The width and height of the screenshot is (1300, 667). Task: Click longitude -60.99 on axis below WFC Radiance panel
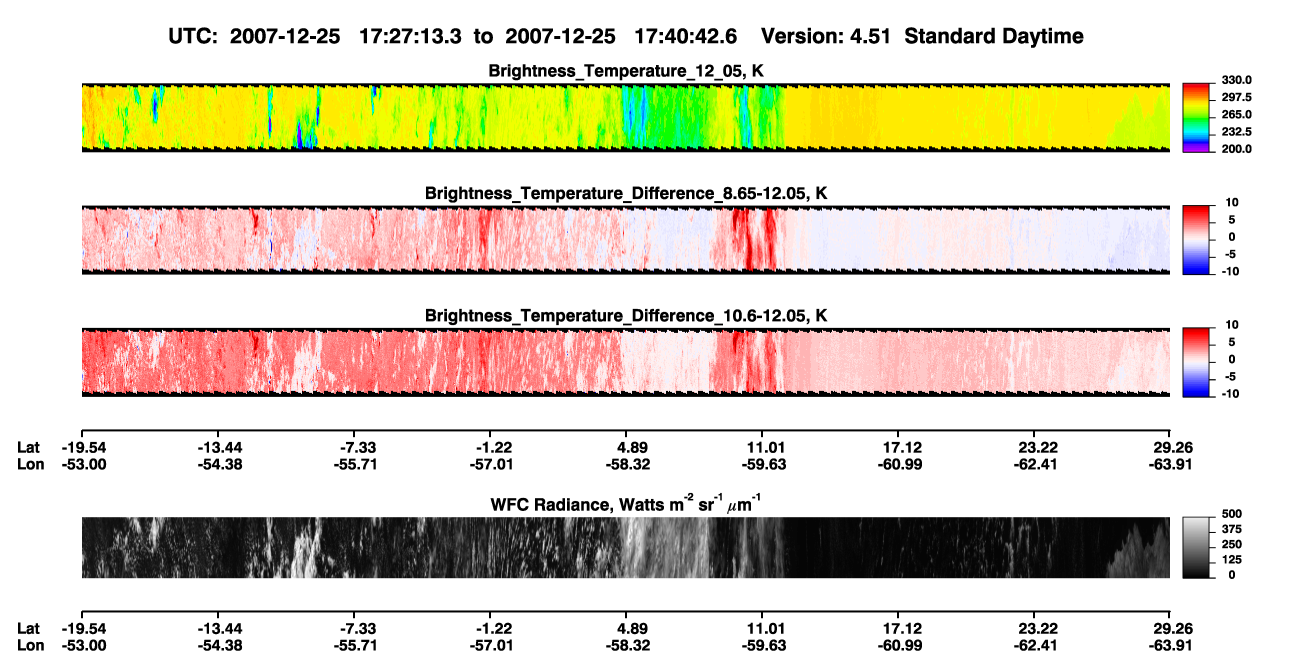coord(899,645)
